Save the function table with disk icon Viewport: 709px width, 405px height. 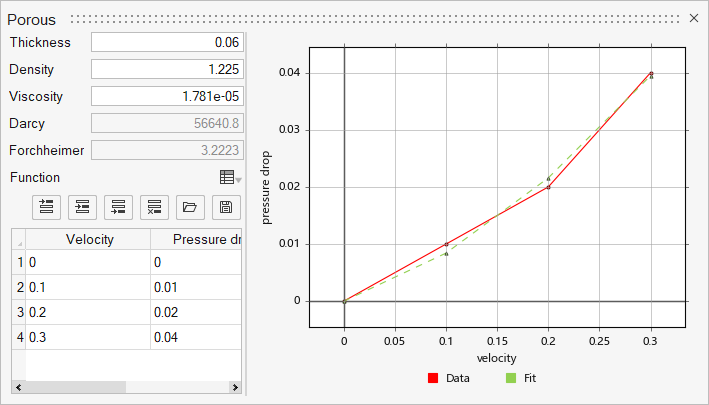click(226, 207)
